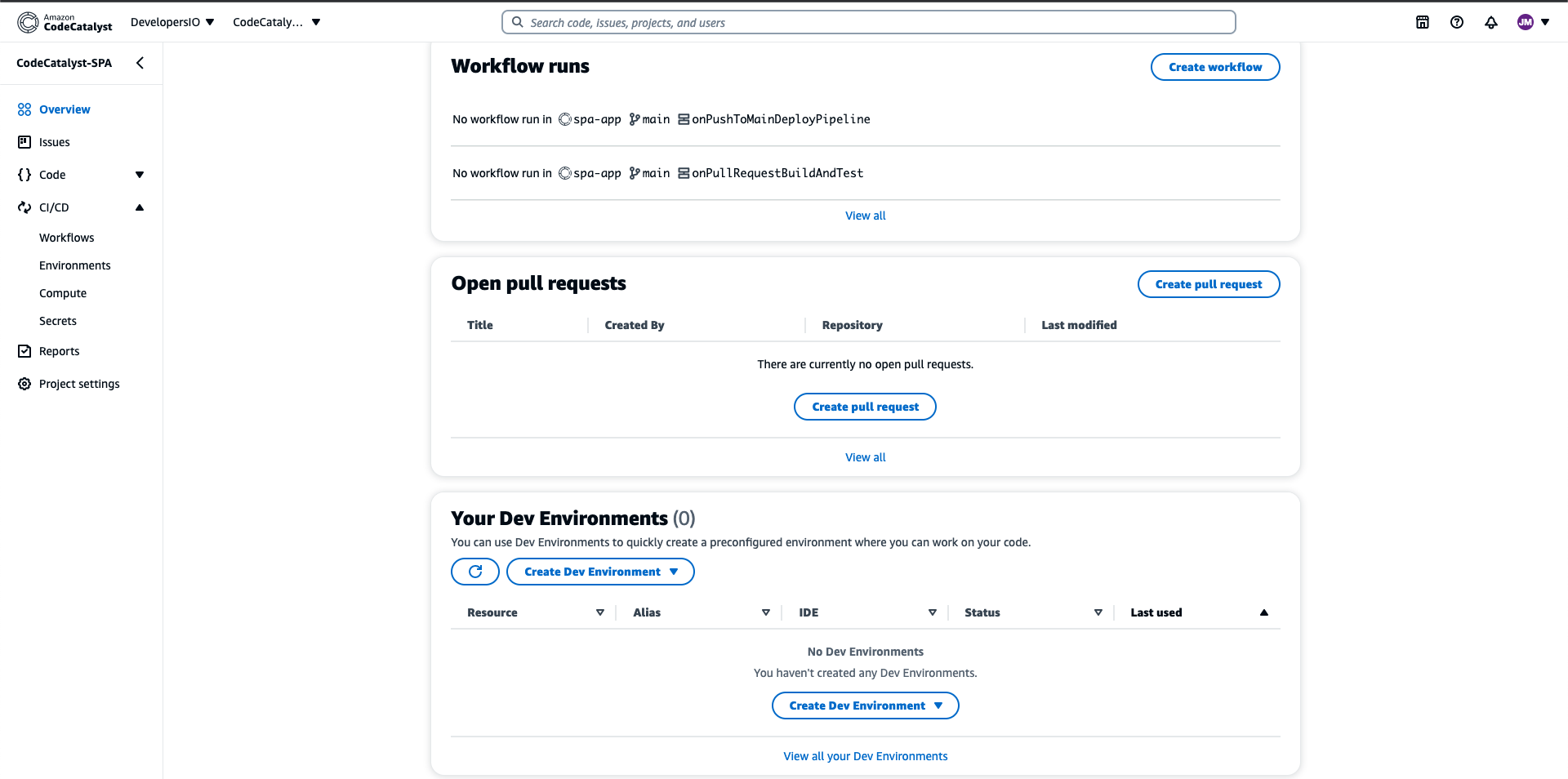
Task: Open Environments under CI/CD
Action: [75, 265]
